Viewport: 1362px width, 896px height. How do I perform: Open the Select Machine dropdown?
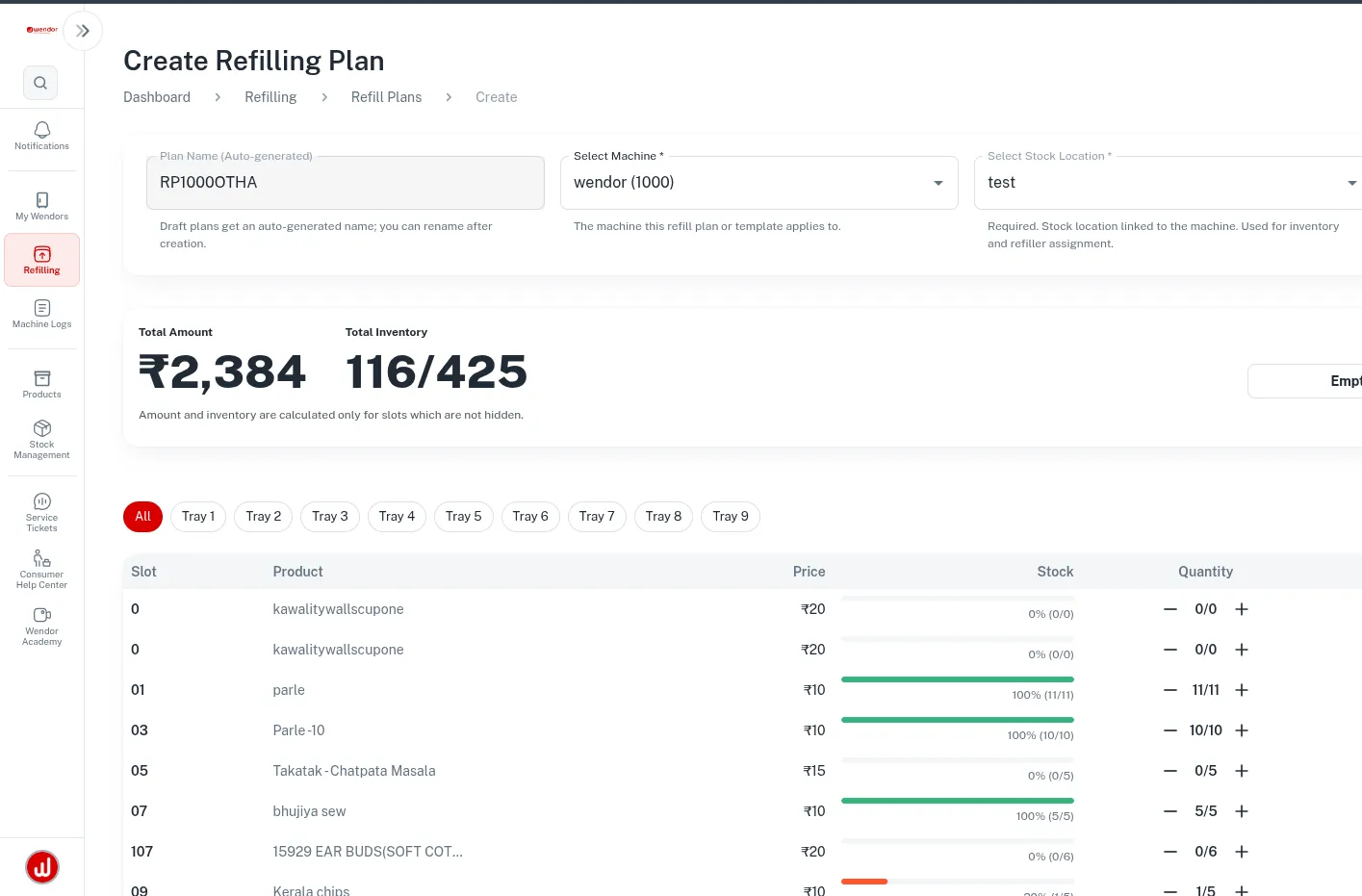click(x=759, y=183)
